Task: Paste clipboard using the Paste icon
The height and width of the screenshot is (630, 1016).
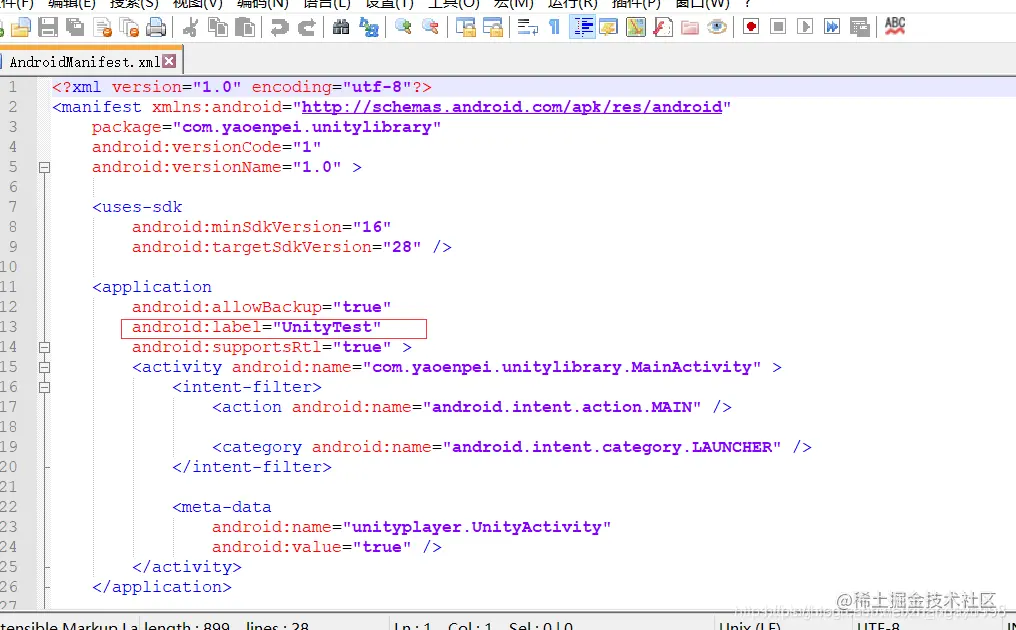Action: [x=245, y=27]
